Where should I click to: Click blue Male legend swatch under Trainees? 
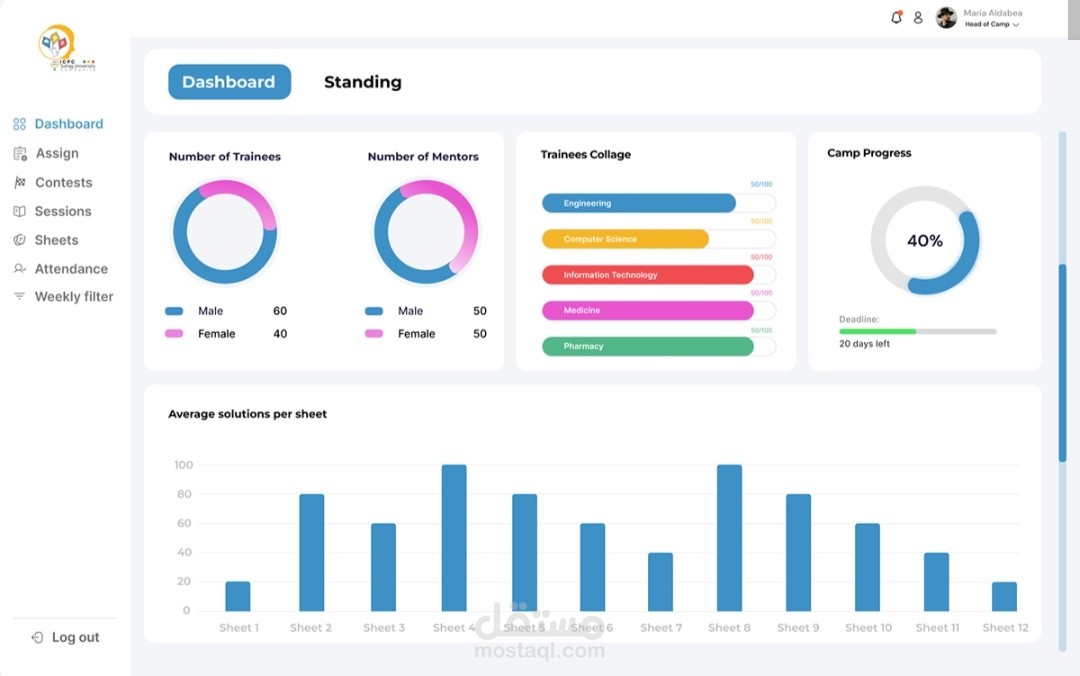tap(174, 311)
